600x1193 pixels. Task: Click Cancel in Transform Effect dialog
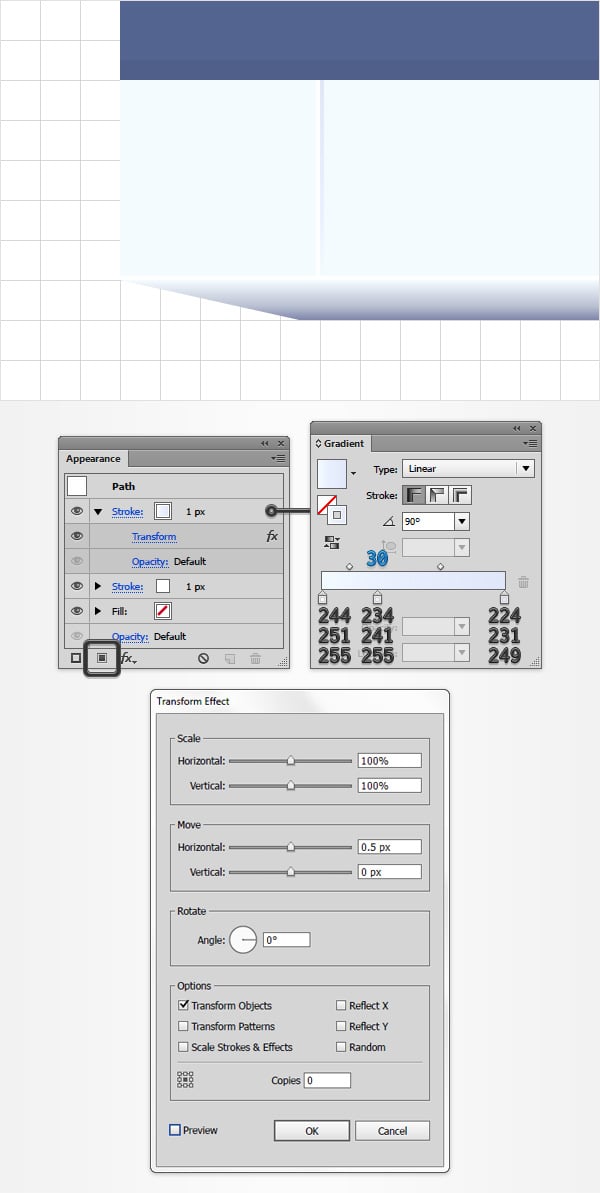(392, 1131)
